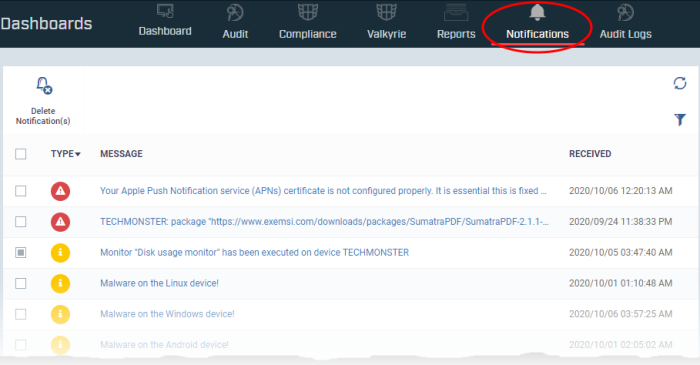Click the Dashboards title text
The height and width of the screenshot is (365, 700).
tap(46, 24)
